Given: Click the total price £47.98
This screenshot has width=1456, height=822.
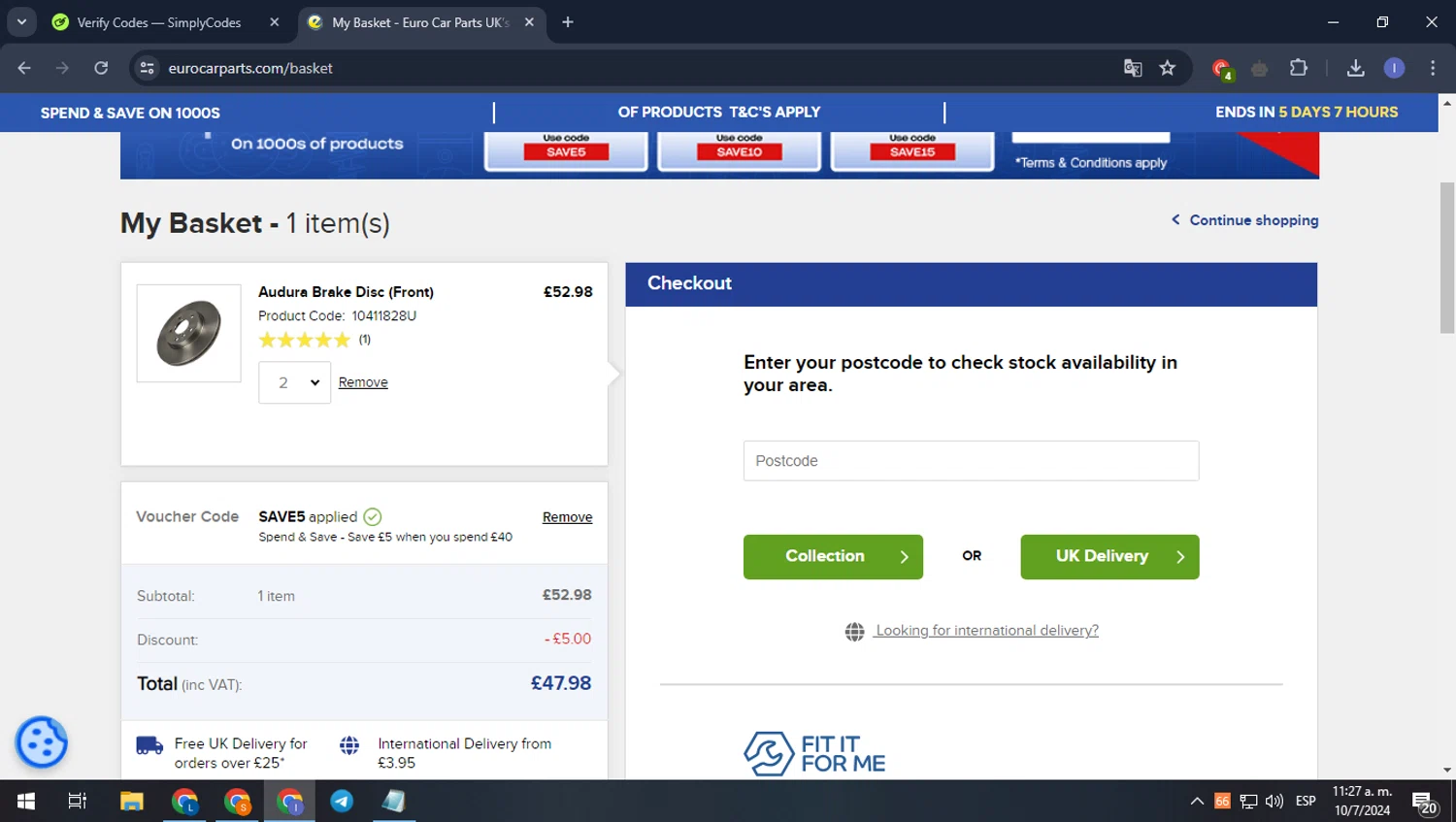Looking at the screenshot, I should [x=561, y=683].
